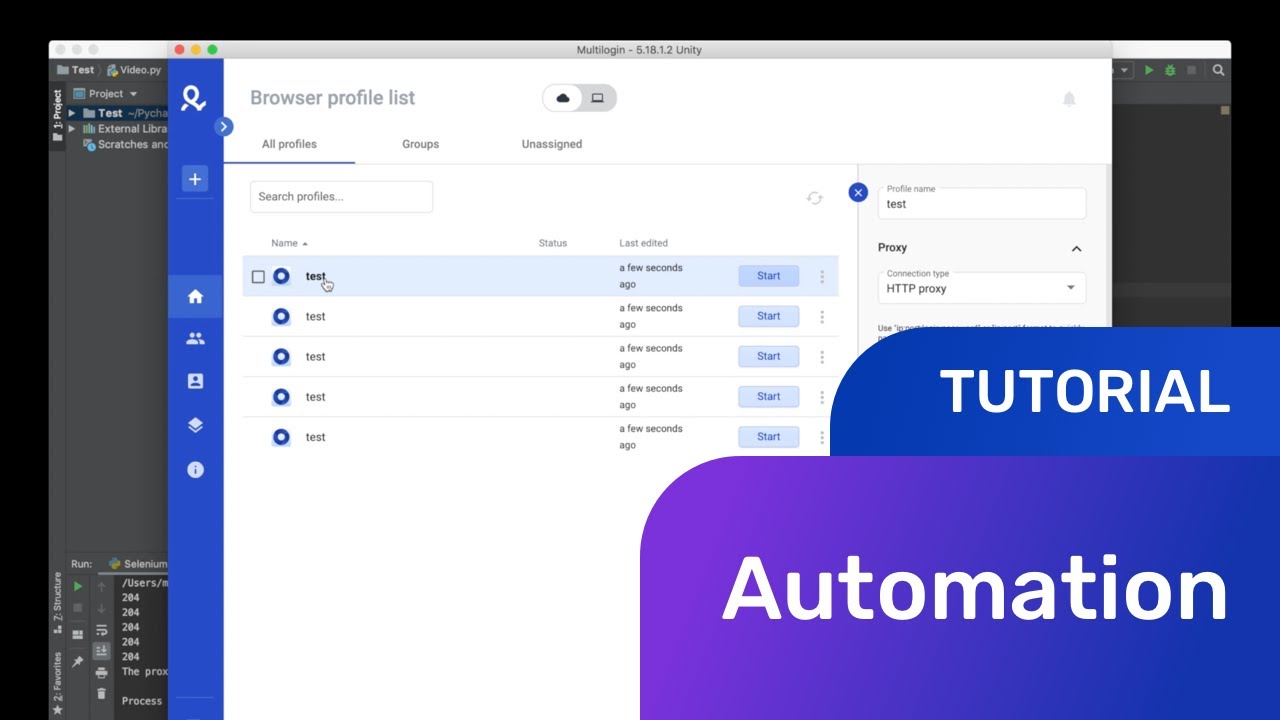Open the team members people icon
This screenshot has height=720, width=1280.
point(195,339)
